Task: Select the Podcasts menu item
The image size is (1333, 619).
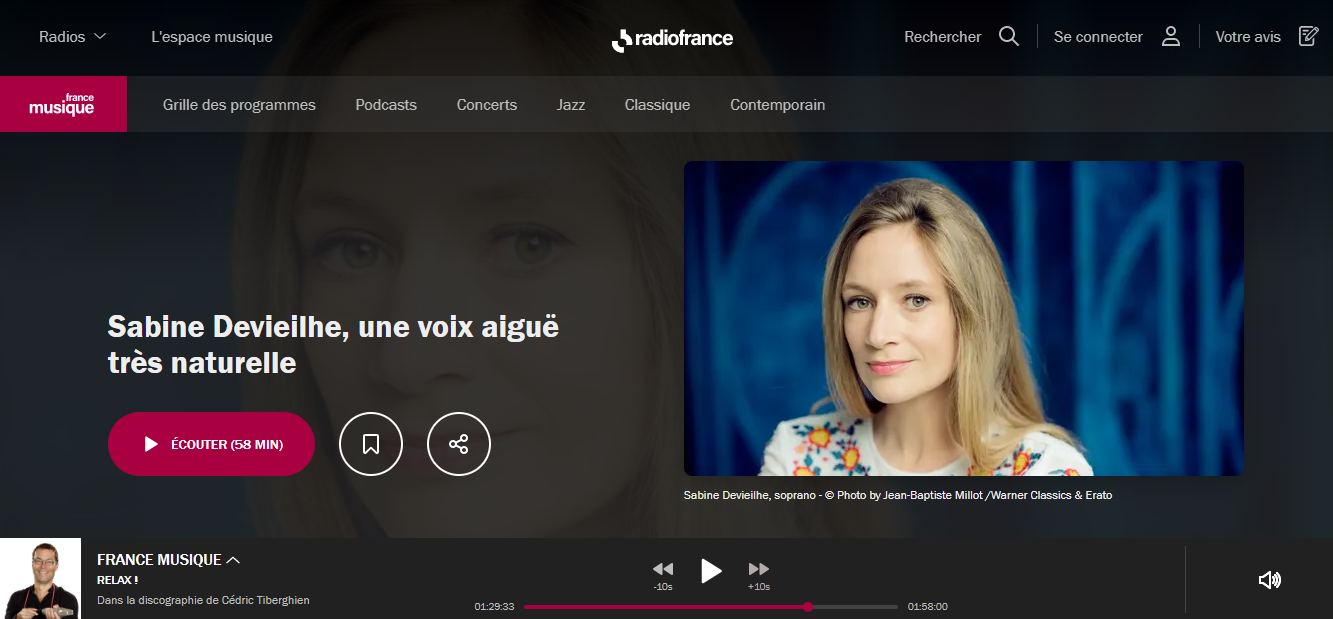Action: [x=386, y=105]
